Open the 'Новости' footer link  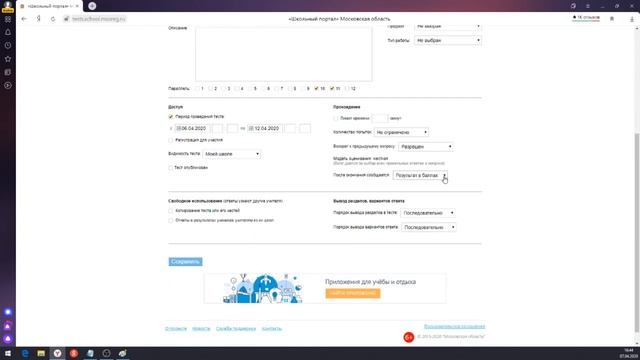(x=201, y=329)
